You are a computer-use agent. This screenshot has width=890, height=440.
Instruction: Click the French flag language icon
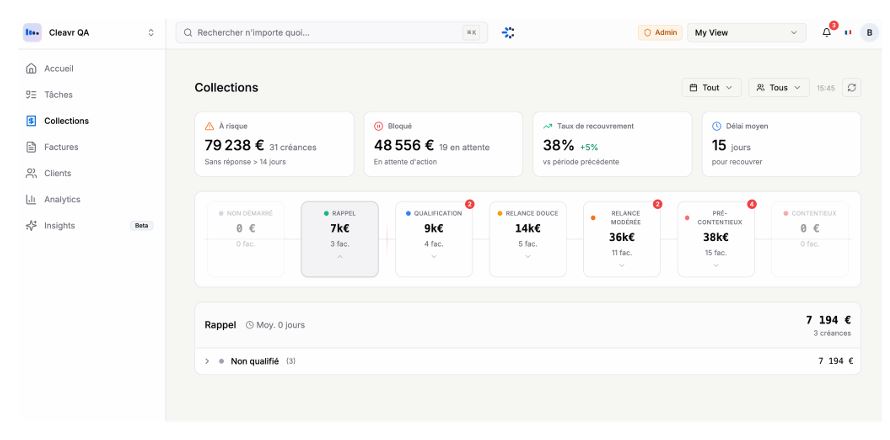848,33
